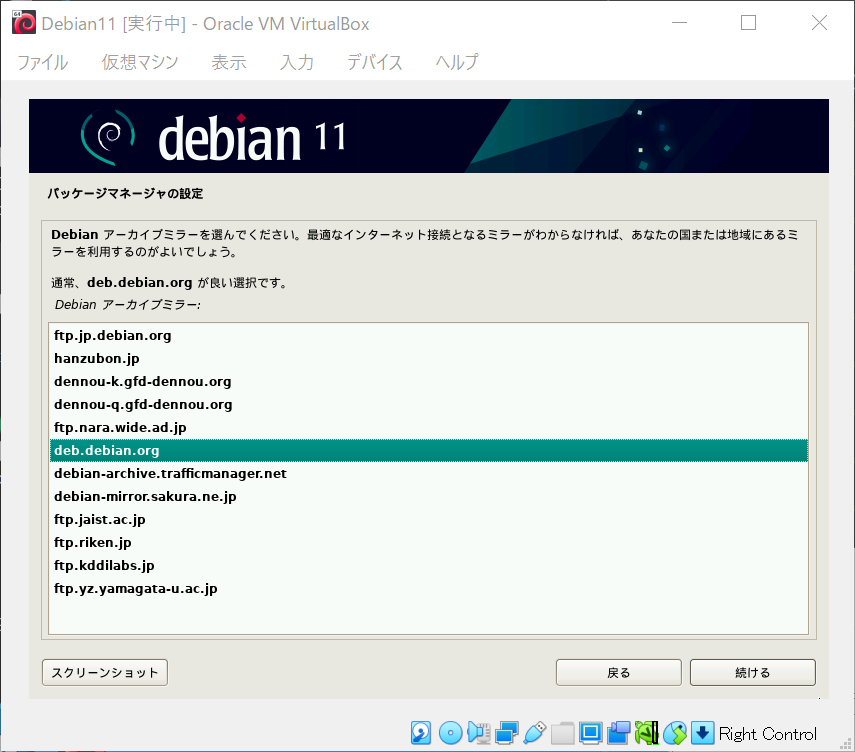Screen dimensions: 855x752
Task: Click the USB devices status icon
Action: pos(534,733)
